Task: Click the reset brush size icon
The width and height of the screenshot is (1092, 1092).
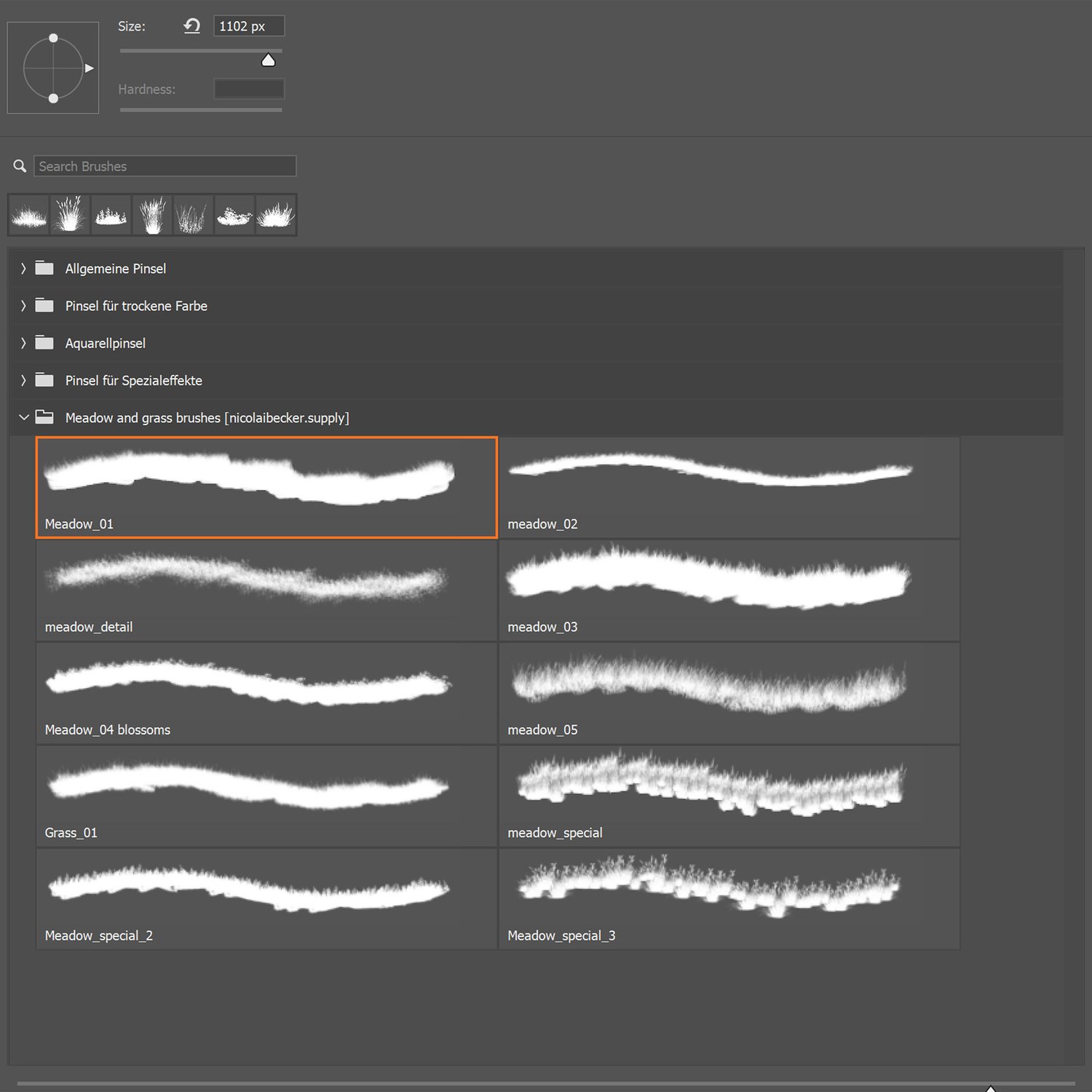Action: [191, 26]
